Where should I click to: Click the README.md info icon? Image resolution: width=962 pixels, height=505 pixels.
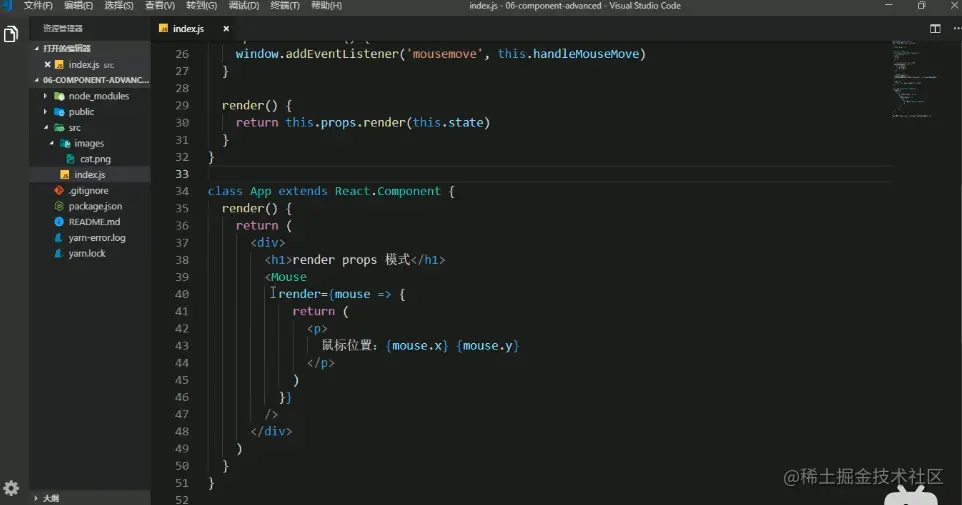(x=59, y=222)
